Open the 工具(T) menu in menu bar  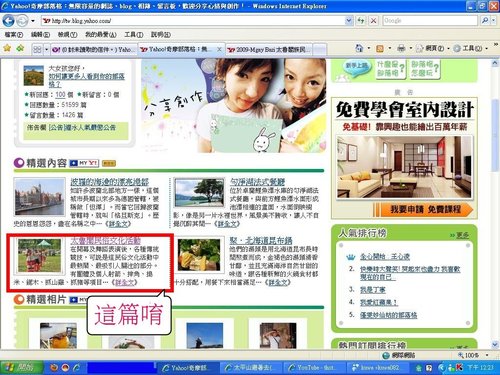coord(134,35)
